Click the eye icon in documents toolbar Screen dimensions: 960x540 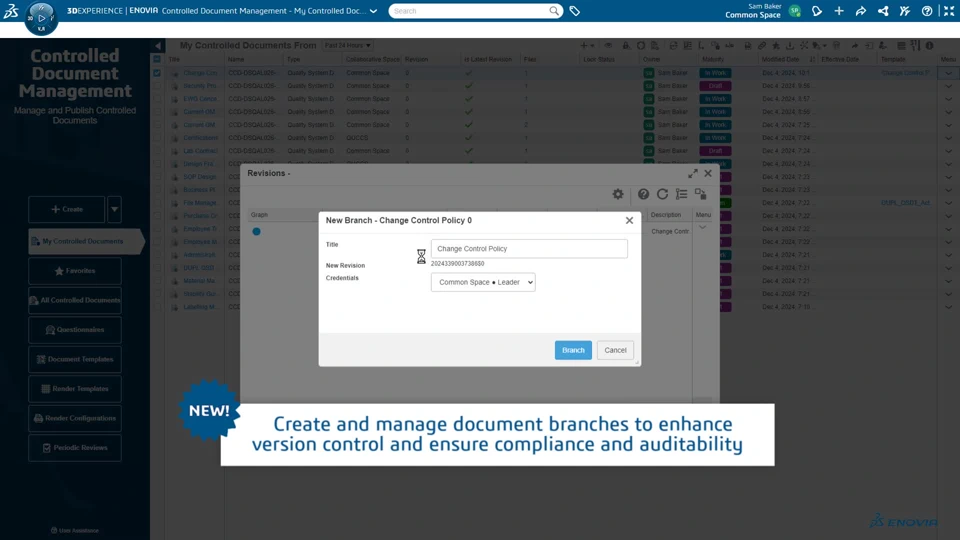[608, 46]
